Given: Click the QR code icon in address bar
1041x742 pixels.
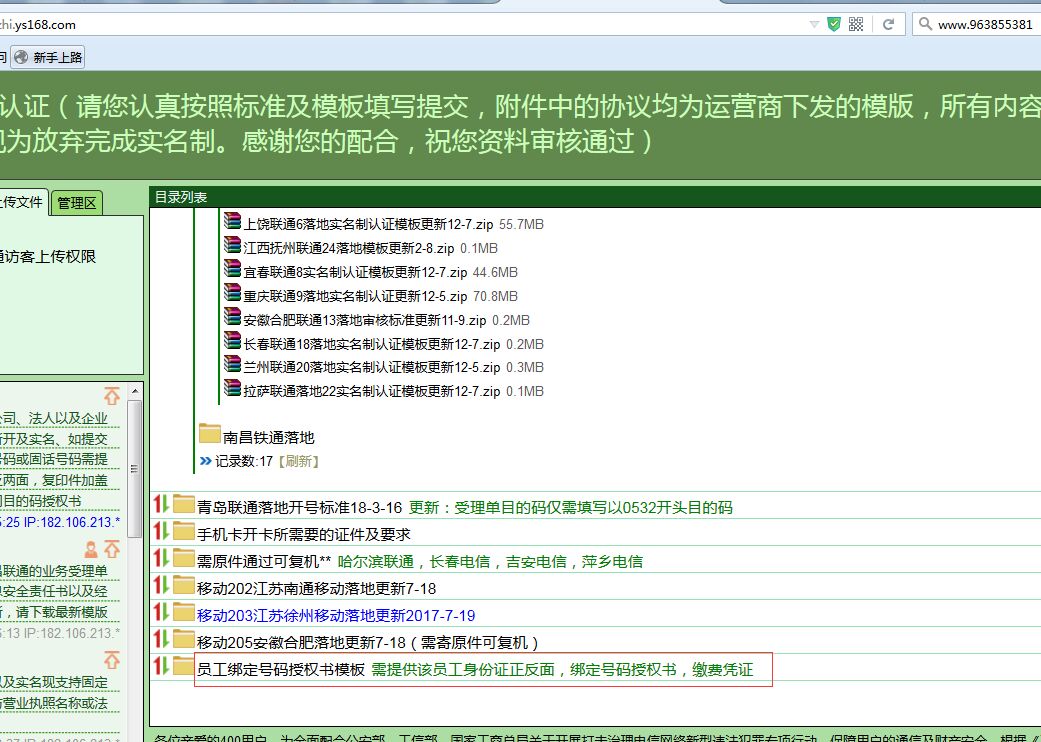Looking at the screenshot, I should tap(856, 24).
